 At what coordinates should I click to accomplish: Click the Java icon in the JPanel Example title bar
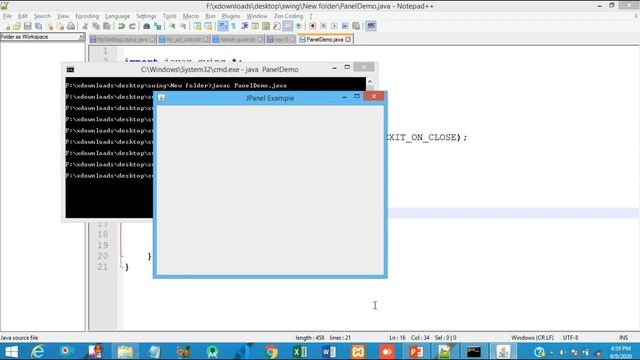tap(162, 98)
